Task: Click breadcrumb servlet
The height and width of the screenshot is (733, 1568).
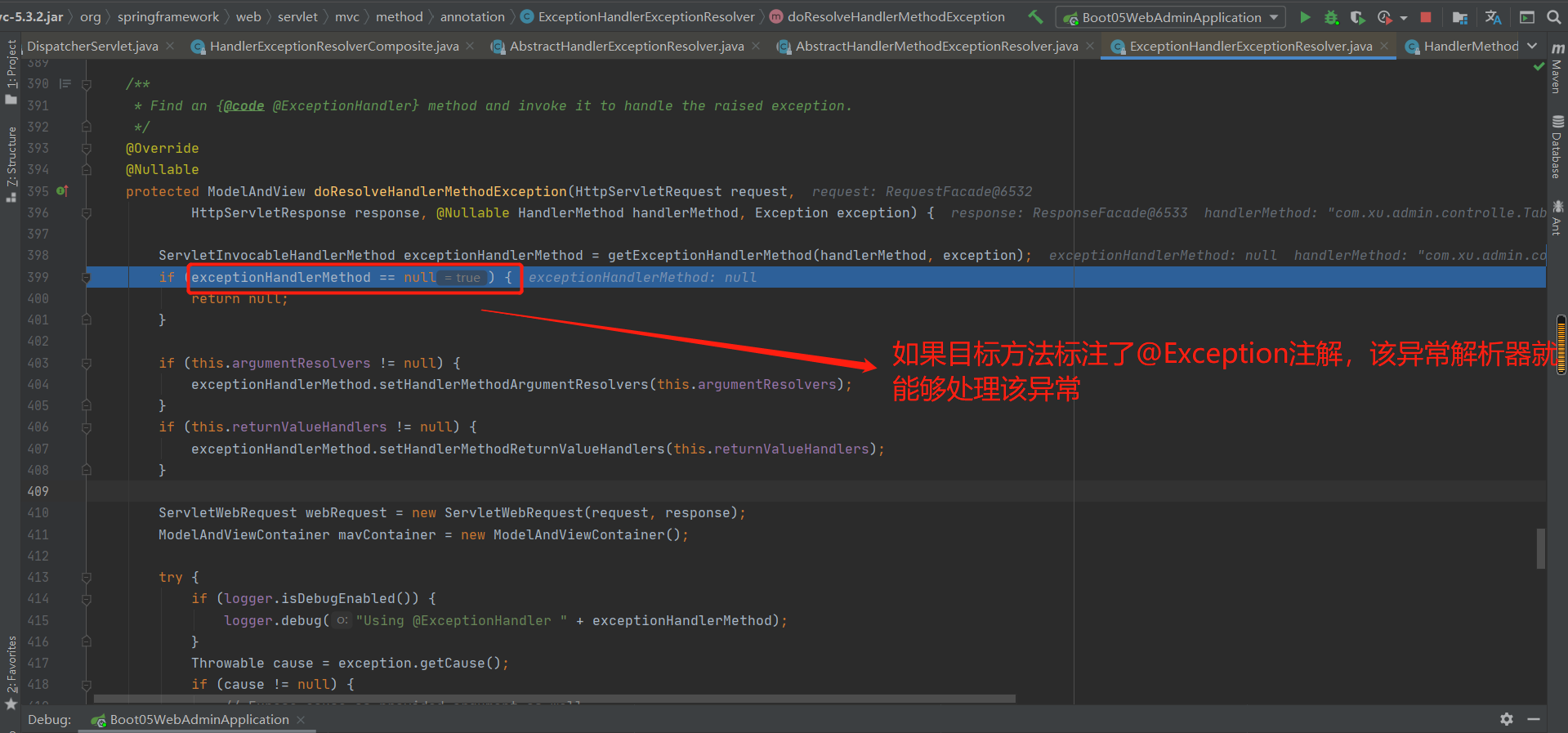Action: pos(297,16)
